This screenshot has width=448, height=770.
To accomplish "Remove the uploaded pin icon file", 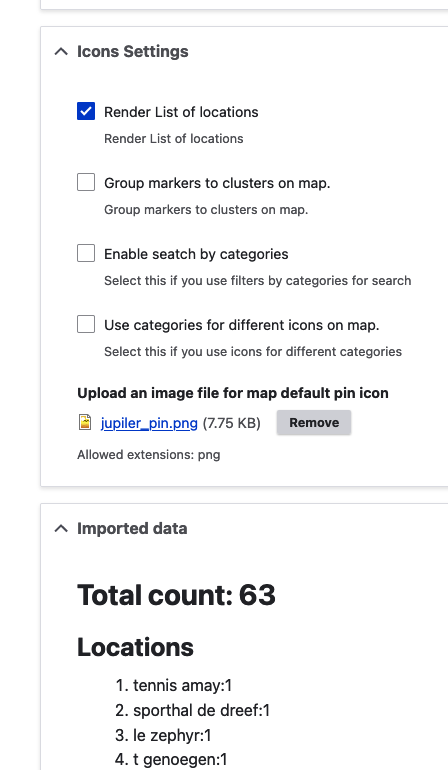I will click(314, 422).
